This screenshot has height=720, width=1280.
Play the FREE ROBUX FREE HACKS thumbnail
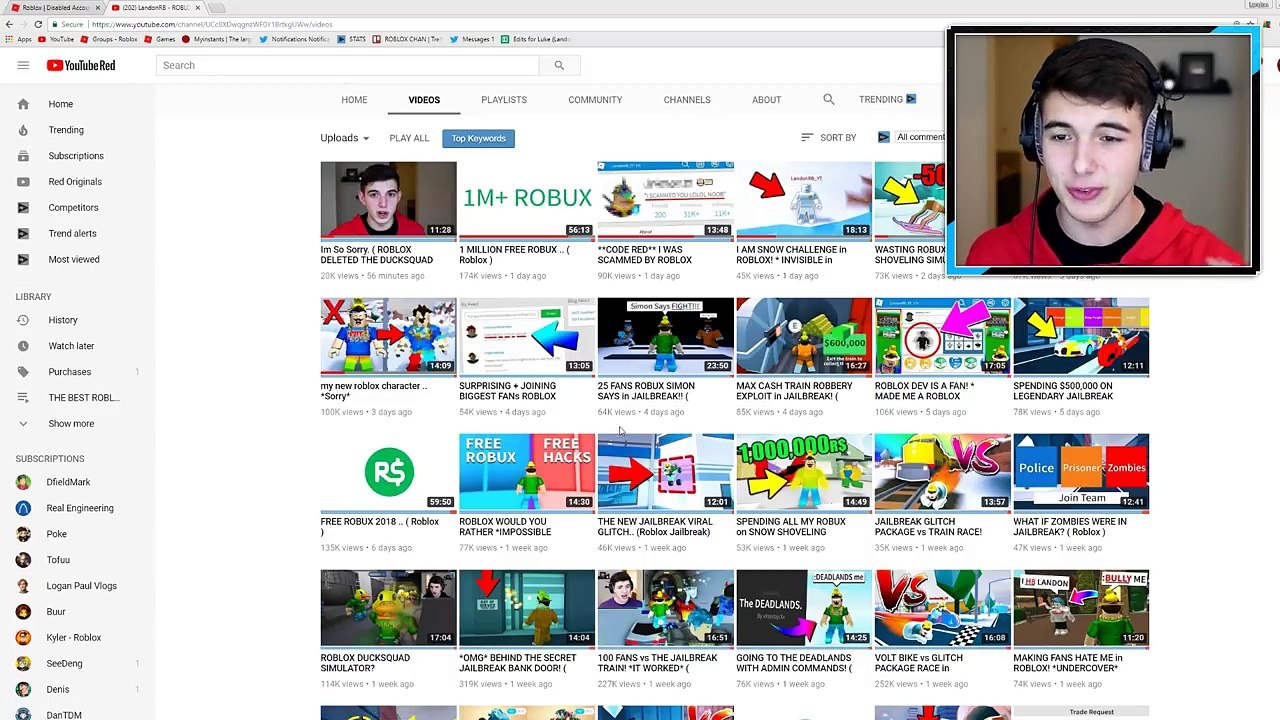coord(527,472)
